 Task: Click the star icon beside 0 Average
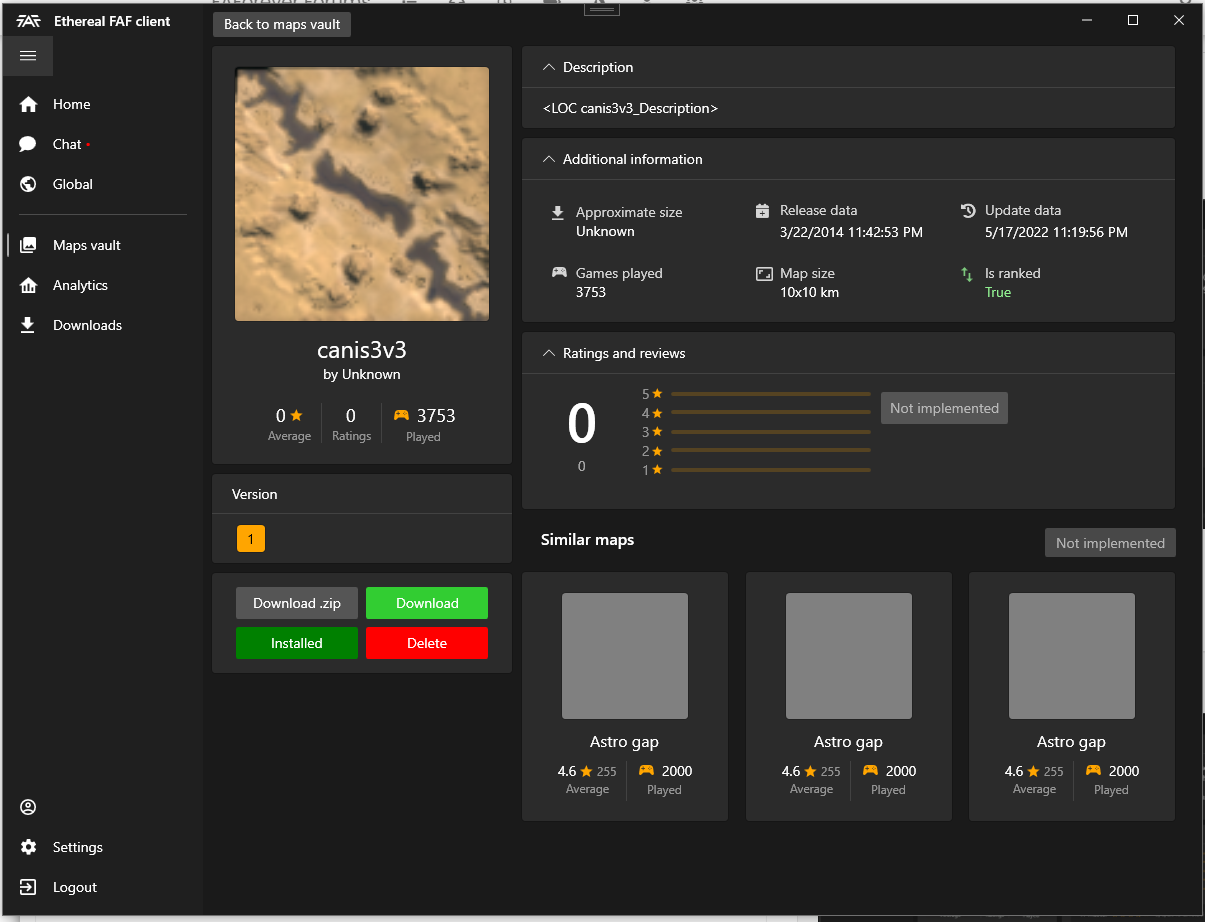point(296,415)
